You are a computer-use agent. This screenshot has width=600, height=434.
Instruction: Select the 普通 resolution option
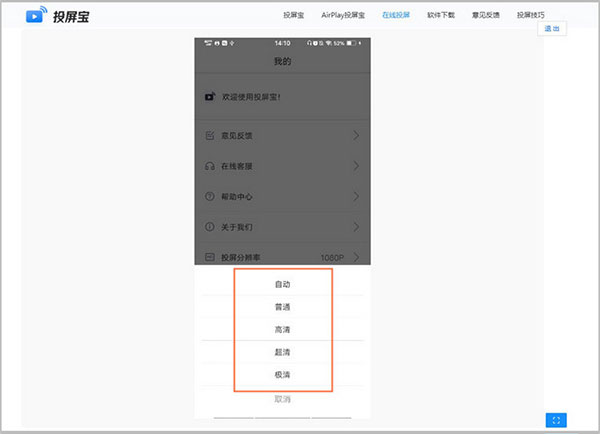282,307
